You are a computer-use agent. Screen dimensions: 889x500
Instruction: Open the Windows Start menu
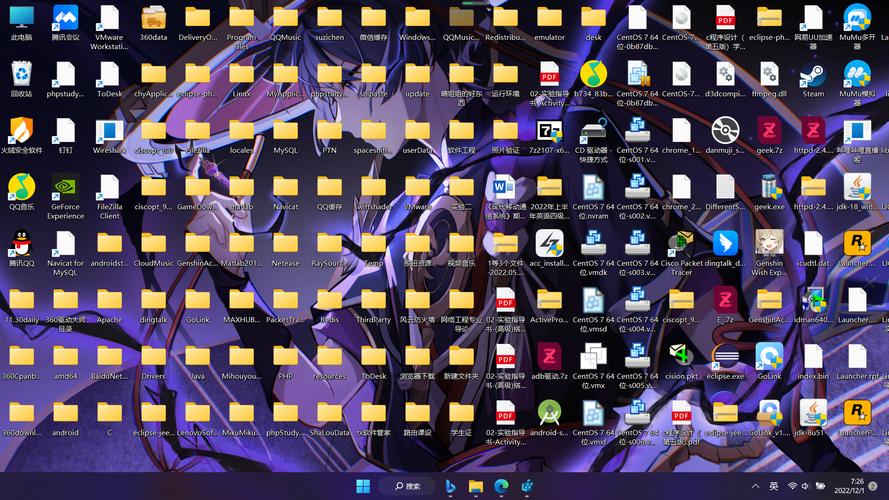coord(363,486)
